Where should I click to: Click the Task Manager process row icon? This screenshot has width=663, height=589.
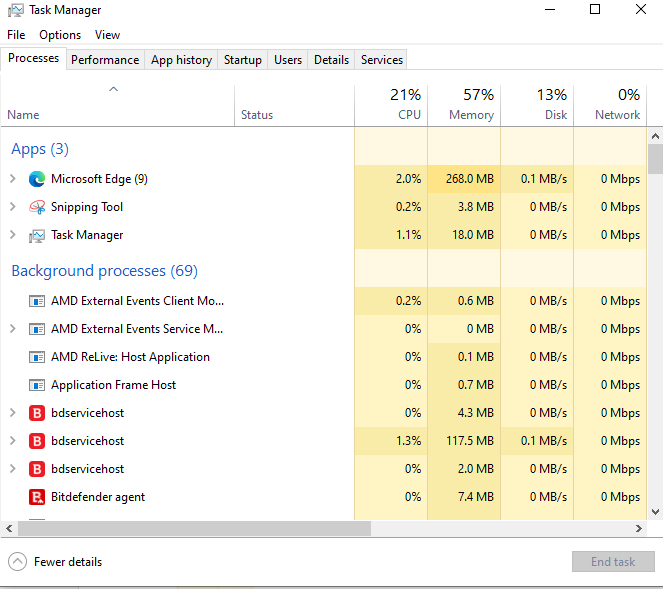[x=37, y=235]
